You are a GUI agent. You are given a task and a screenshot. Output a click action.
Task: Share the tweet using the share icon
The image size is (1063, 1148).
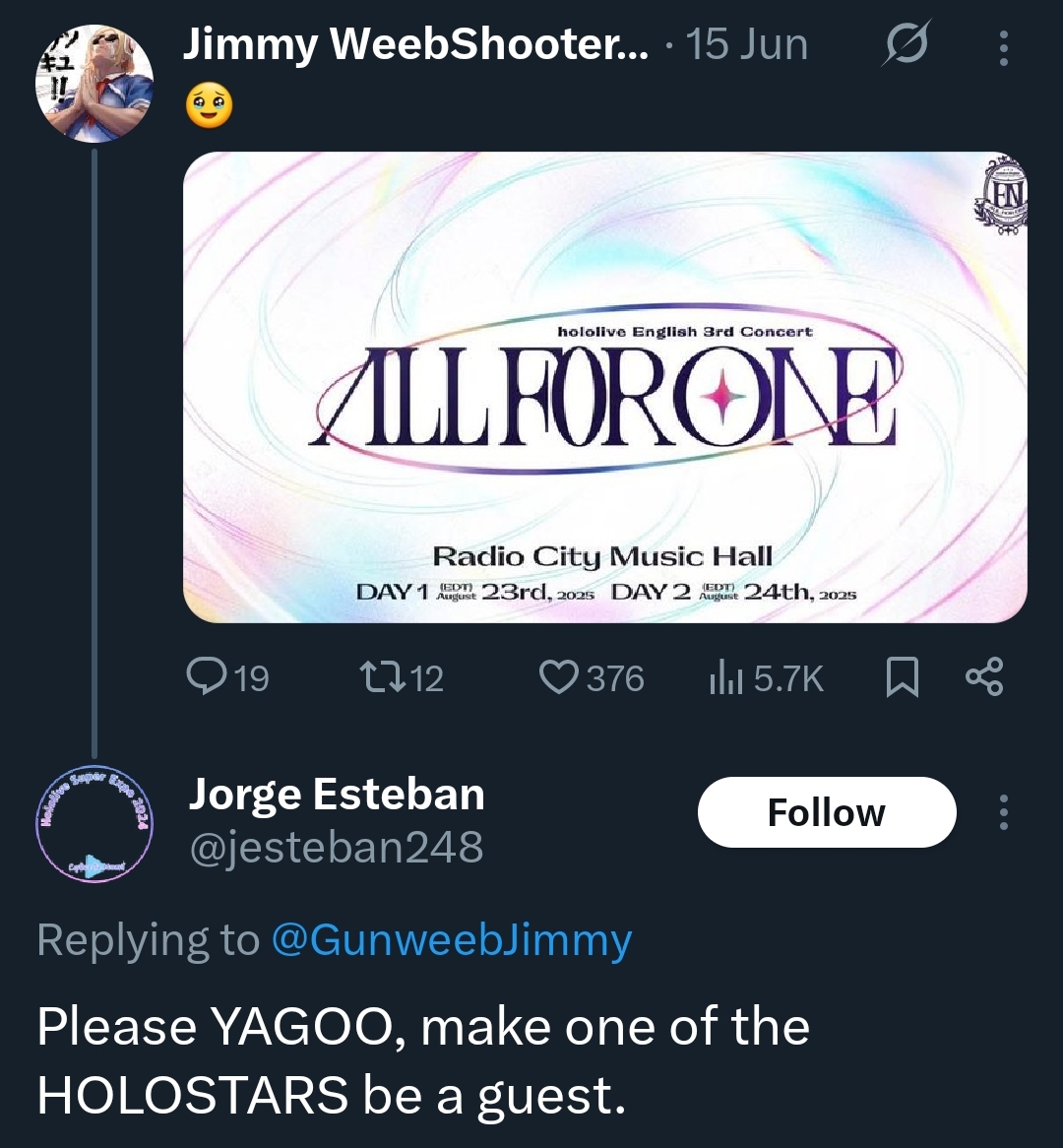[x=983, y=677]
